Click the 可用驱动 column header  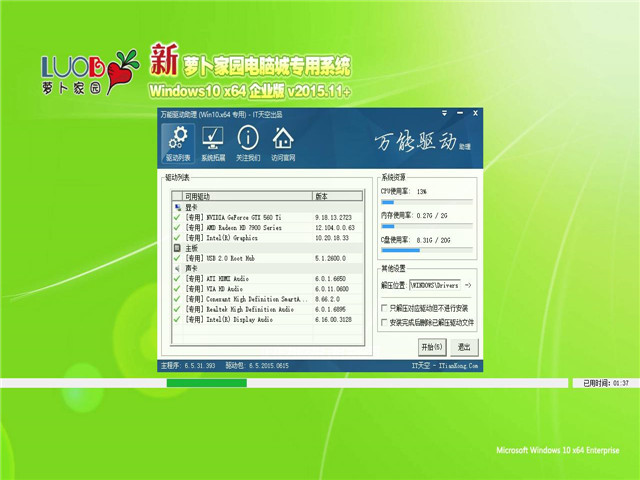point(248,196)
